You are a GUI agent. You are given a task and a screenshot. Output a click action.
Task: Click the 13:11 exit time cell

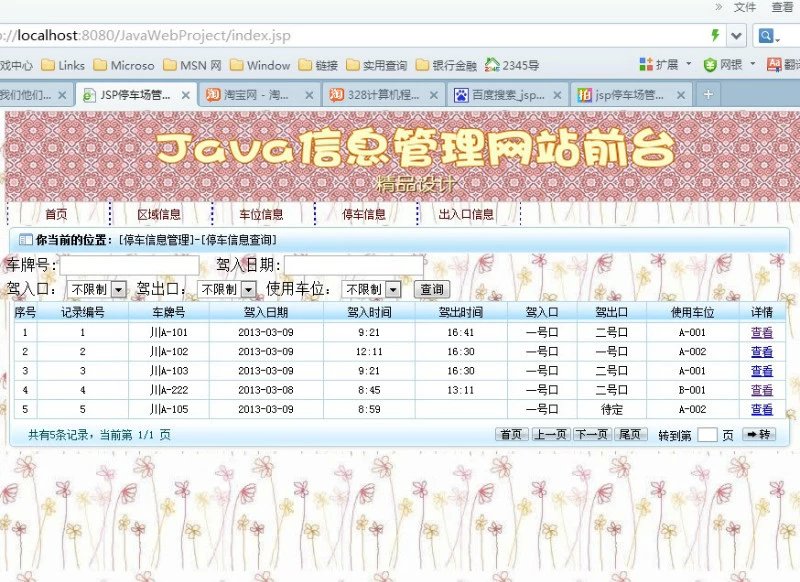(461, 390)
